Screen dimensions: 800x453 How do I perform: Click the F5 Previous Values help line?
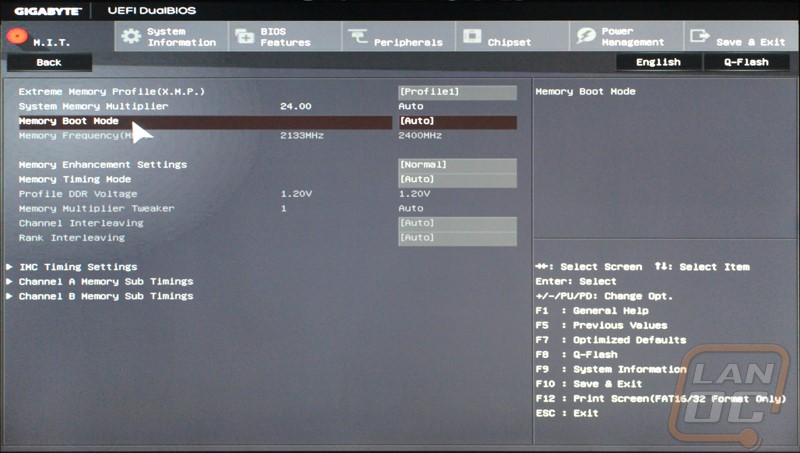pyautogui.click(x=602, y=325)
